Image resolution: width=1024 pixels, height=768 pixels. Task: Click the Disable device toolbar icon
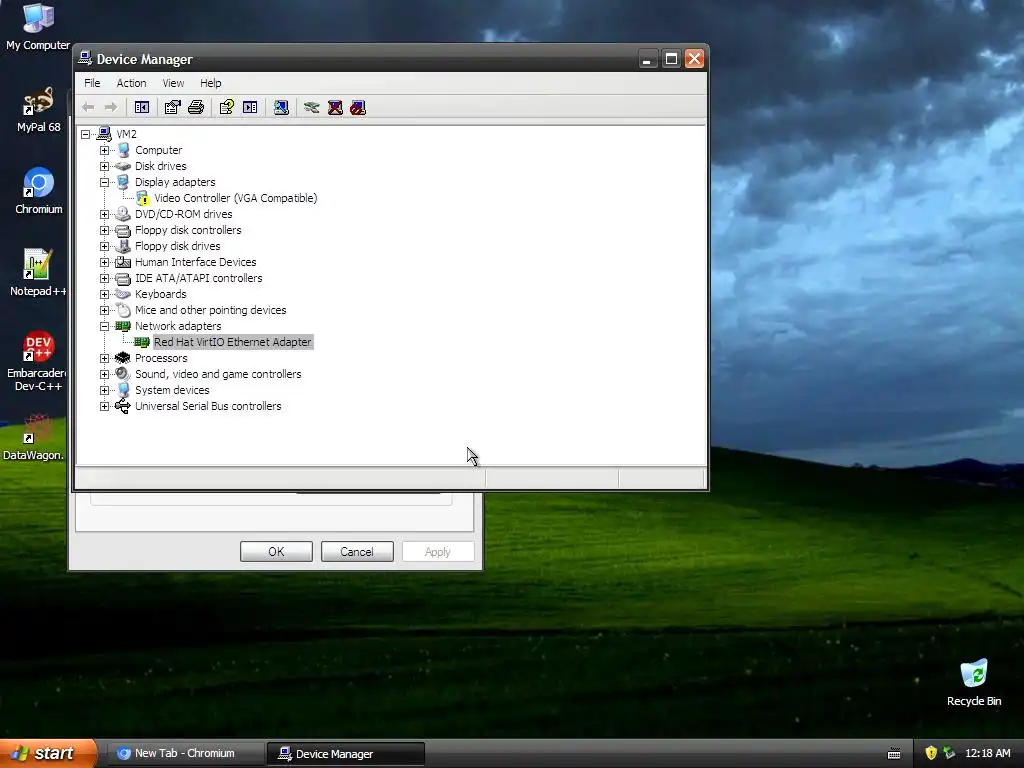358,107
